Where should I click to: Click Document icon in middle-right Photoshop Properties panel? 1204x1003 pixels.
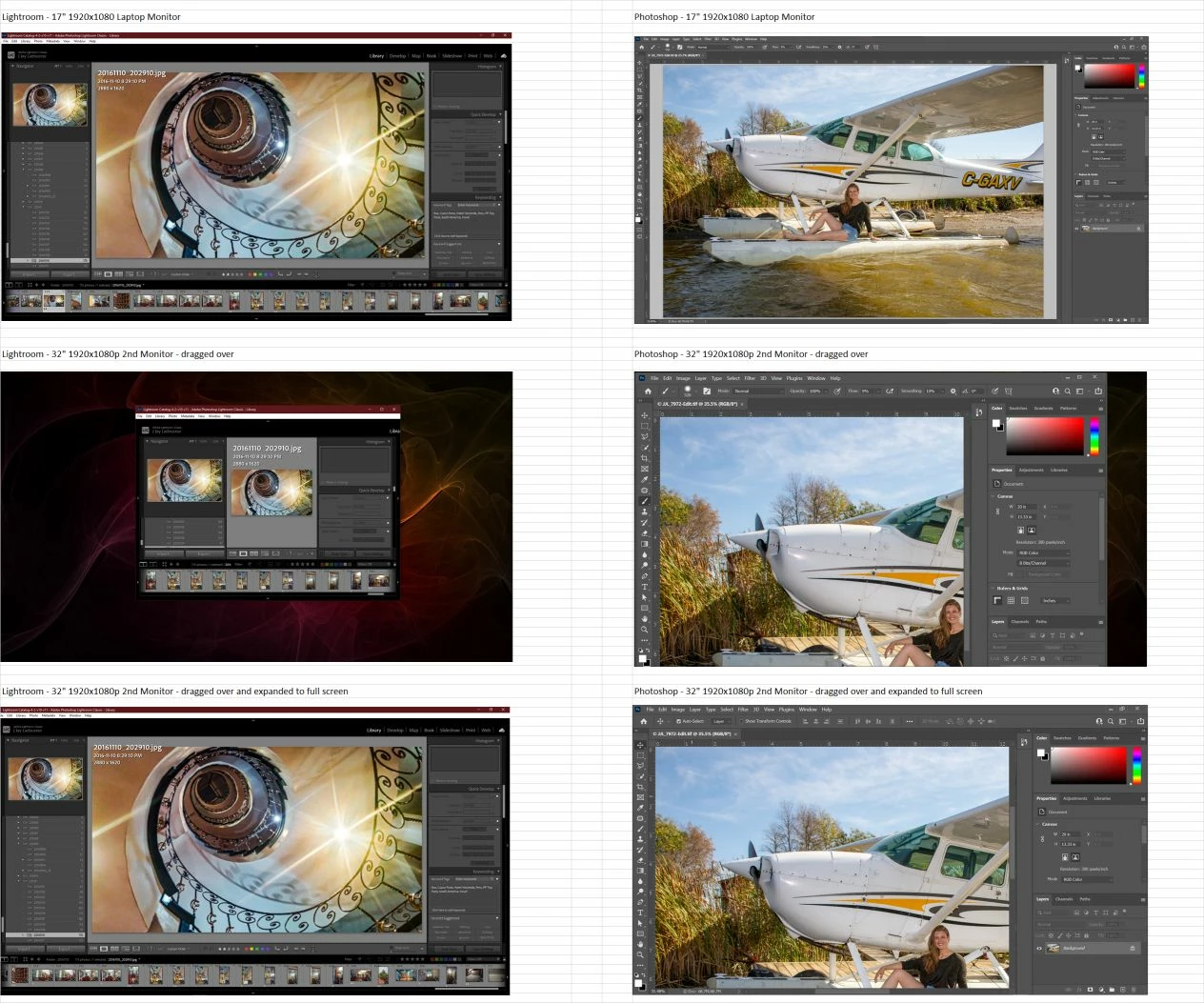996,484
